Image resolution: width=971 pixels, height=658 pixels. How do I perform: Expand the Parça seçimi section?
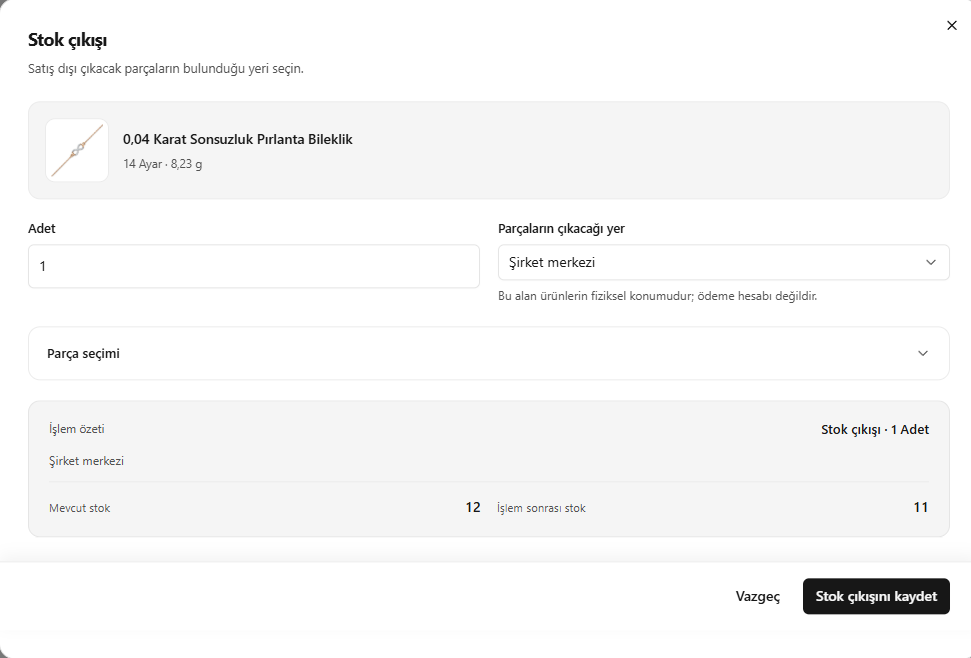click(489, 353)
